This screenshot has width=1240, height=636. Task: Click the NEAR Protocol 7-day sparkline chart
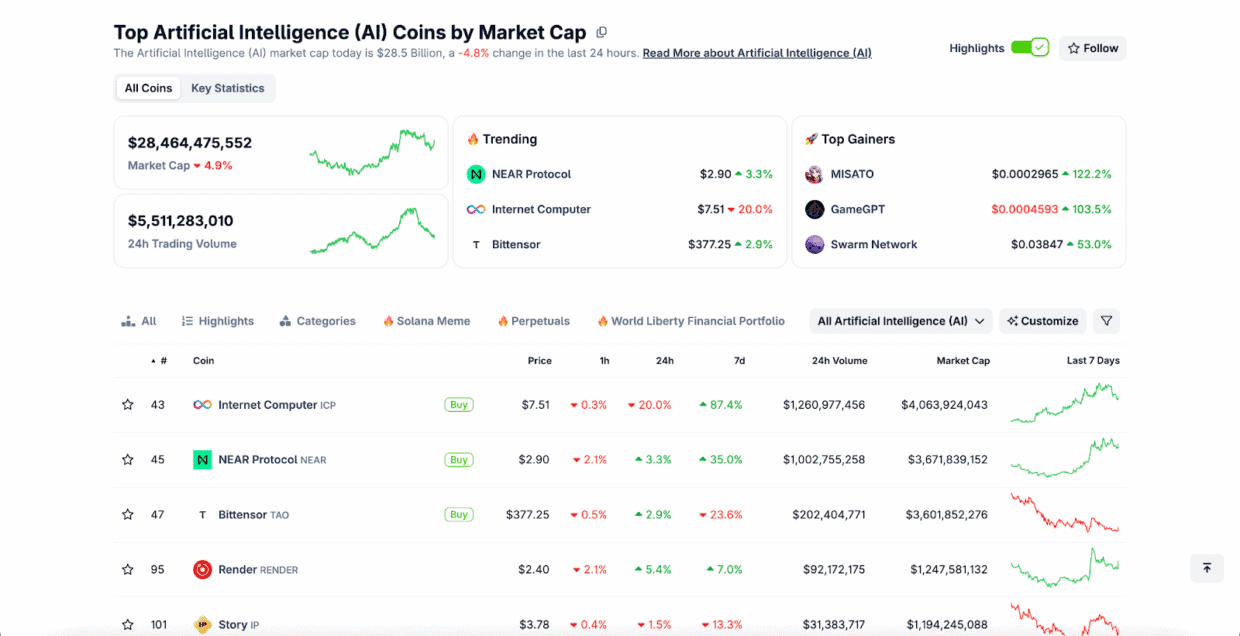pyautogui.click(x=1065, y=460)
